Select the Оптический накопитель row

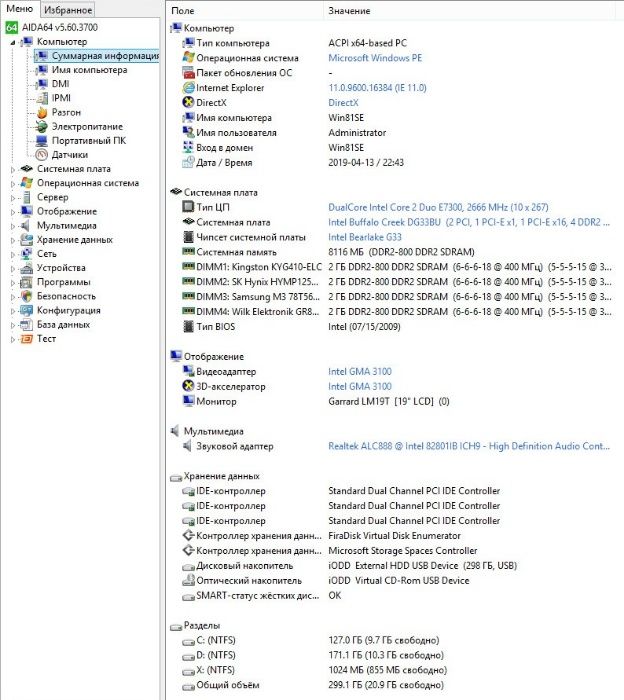(395, 581)
